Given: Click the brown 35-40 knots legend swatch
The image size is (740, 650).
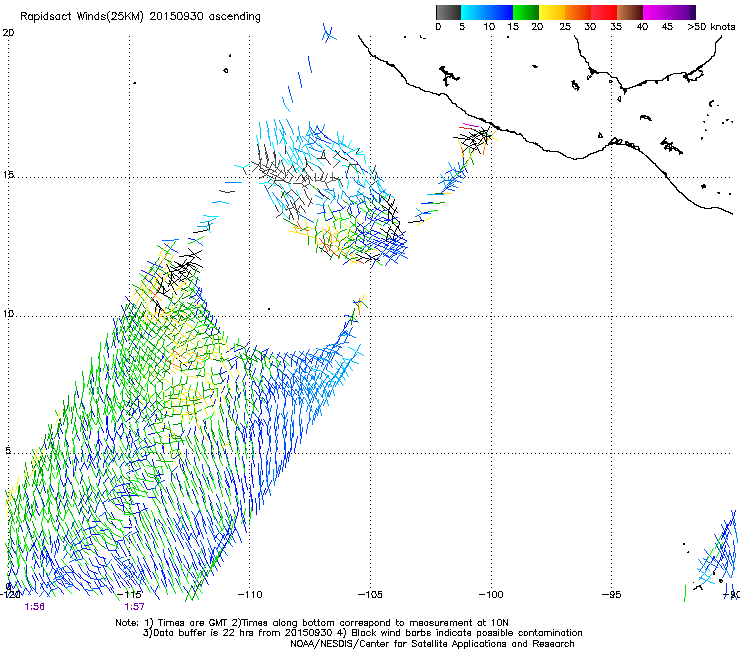Looking at the screenshot, I should pos(630,12).
